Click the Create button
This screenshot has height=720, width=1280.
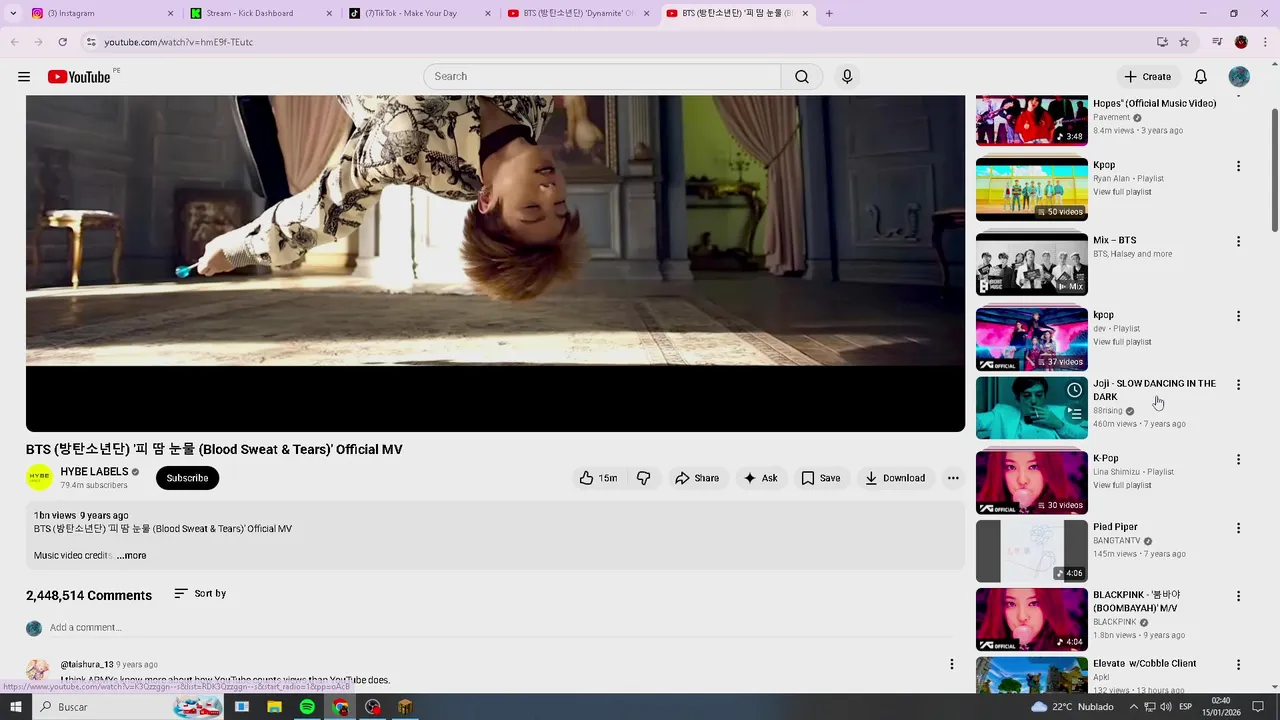1147,77
